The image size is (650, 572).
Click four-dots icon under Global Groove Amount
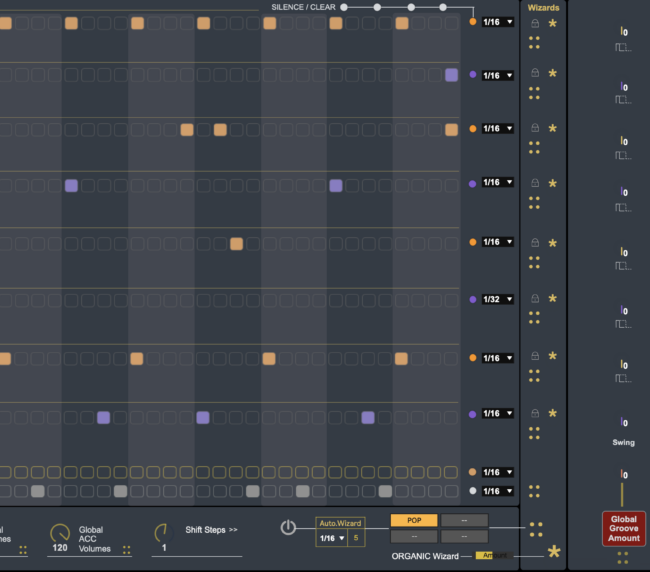tap(623, 558)
